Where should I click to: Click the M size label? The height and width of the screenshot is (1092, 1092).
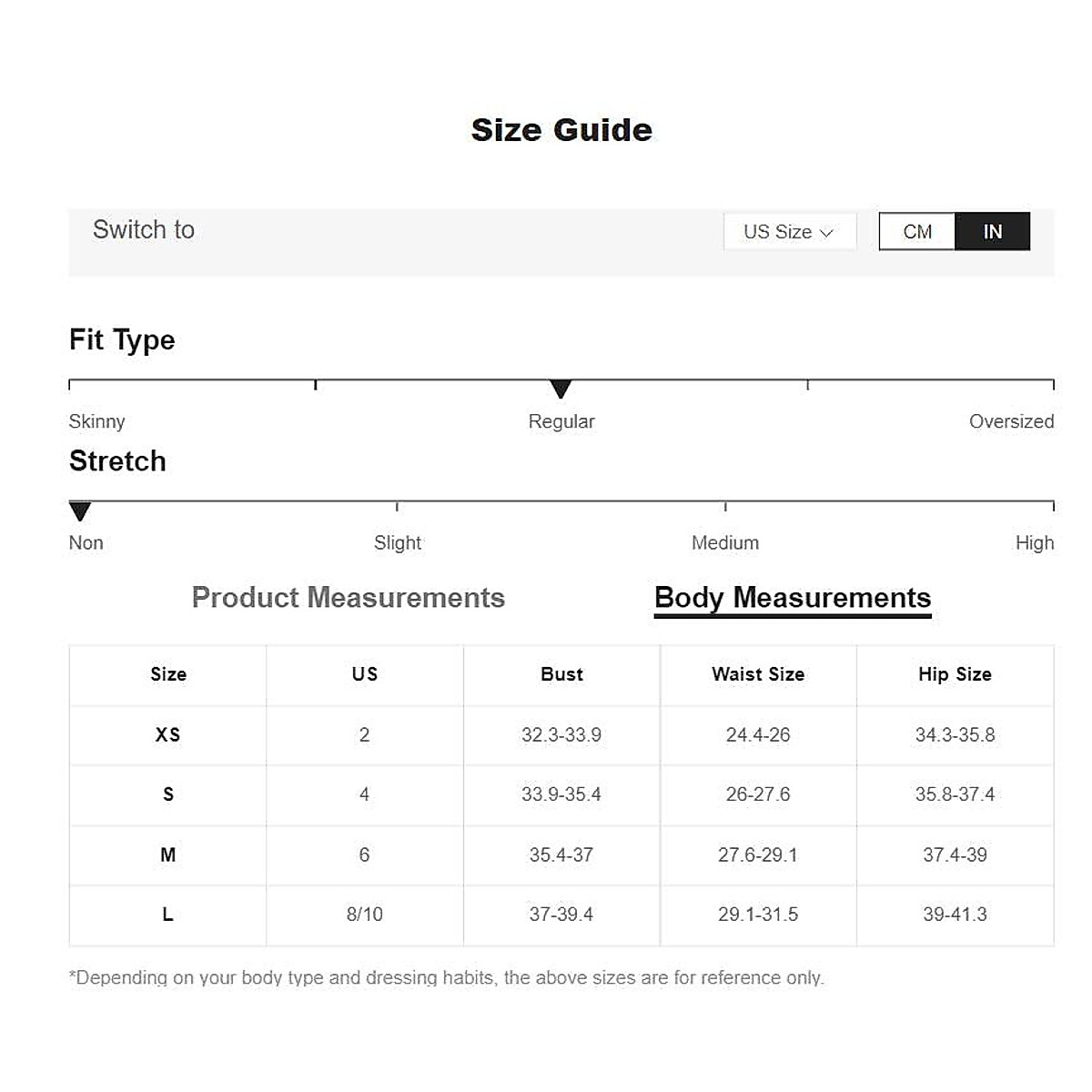168,855
